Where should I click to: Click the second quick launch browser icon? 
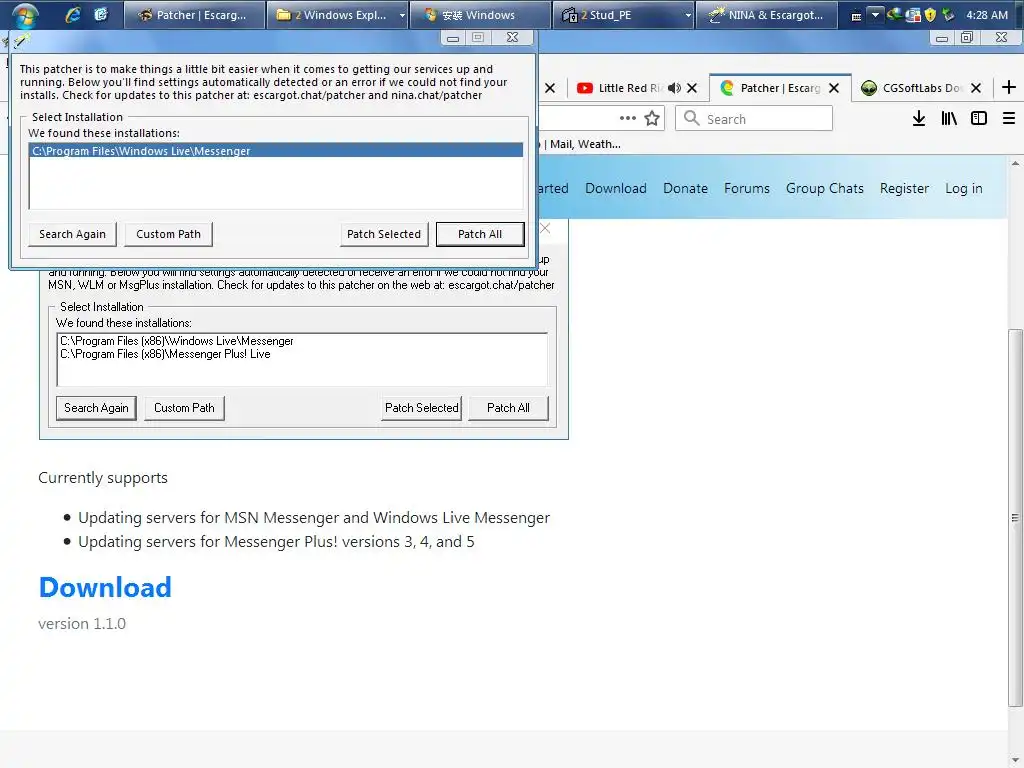(x=101, y=14)
